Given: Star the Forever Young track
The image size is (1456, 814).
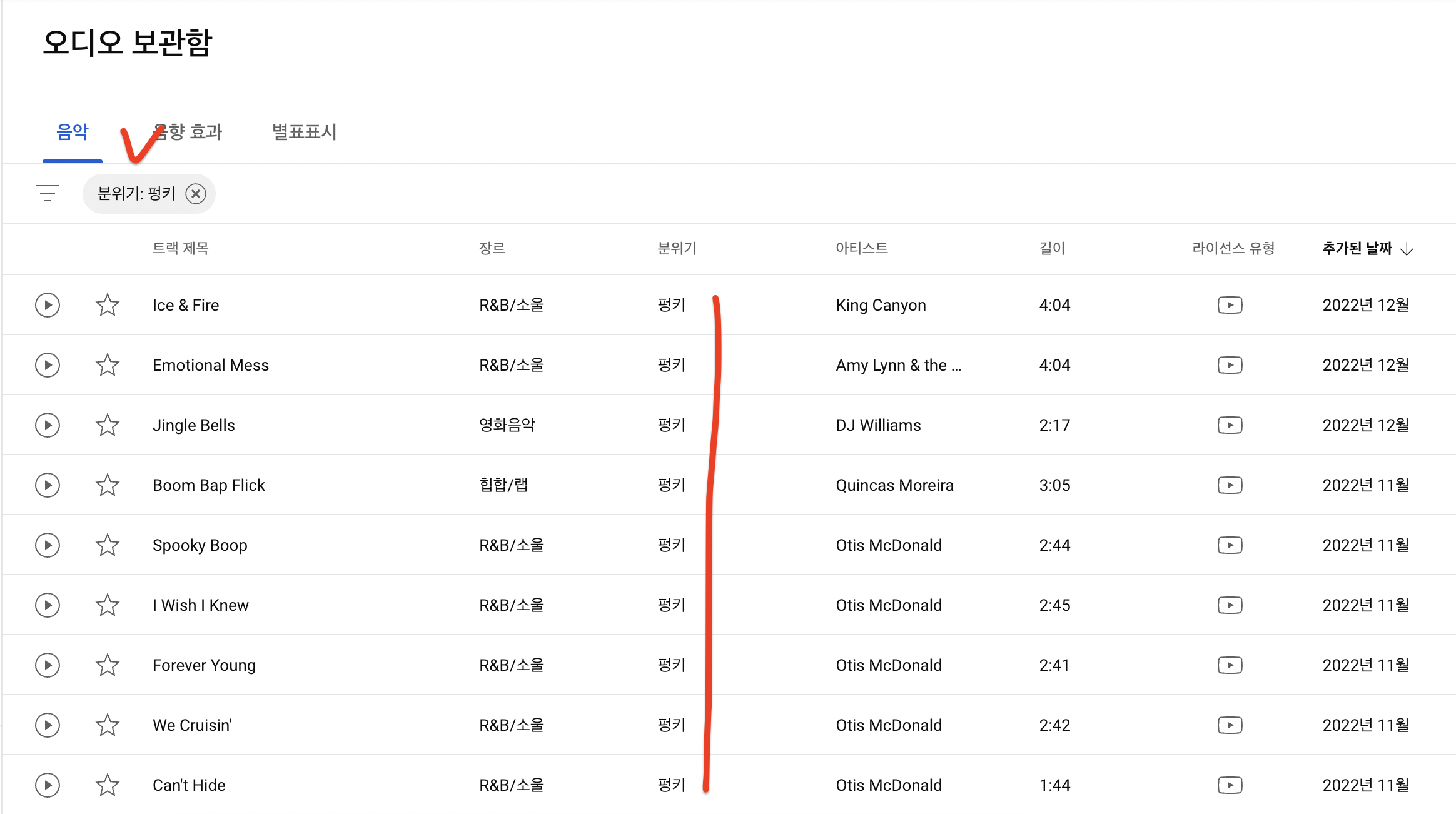Looking at the screenshot, I should [108, 665].
